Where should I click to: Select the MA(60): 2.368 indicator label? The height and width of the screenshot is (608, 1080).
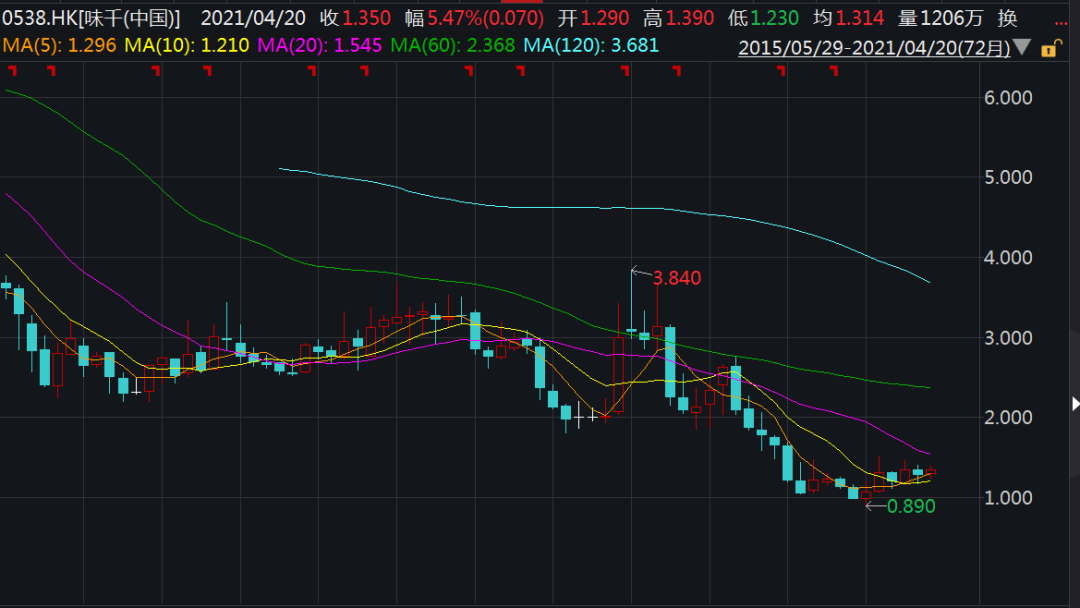click(x=453, y=45)
